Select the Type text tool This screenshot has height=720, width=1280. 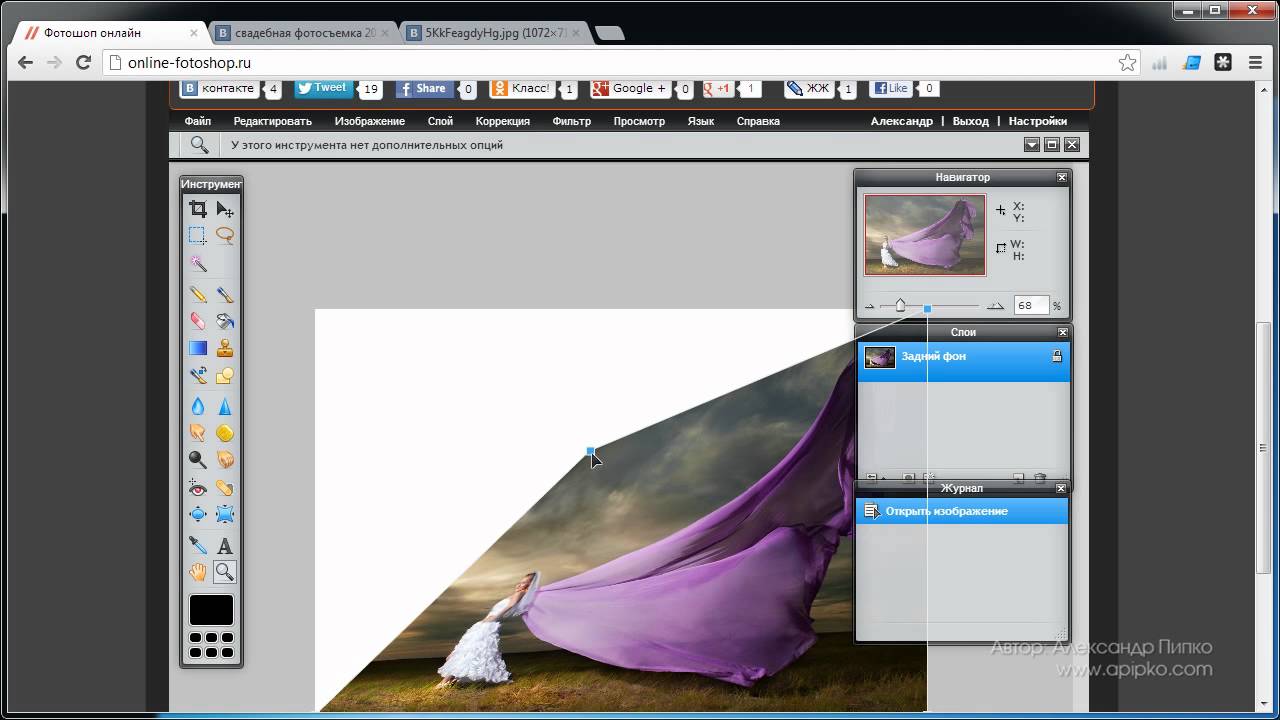[225, 545]
